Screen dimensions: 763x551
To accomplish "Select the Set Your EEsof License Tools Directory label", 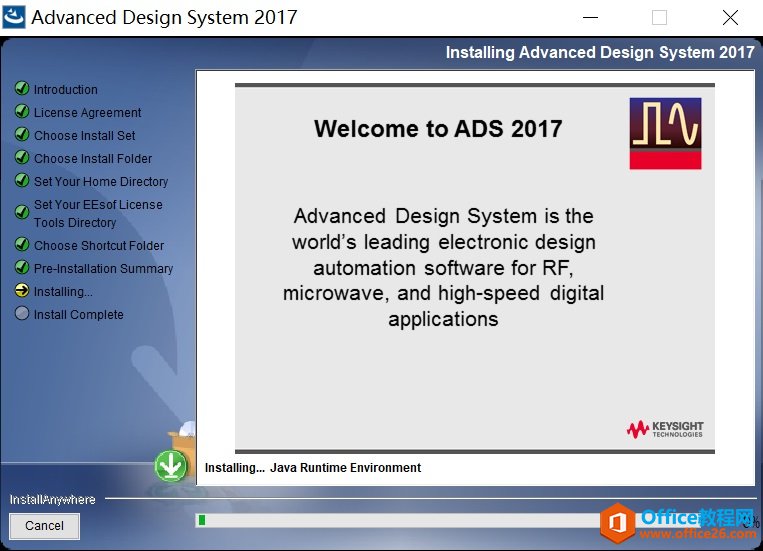I will [98, 214].
